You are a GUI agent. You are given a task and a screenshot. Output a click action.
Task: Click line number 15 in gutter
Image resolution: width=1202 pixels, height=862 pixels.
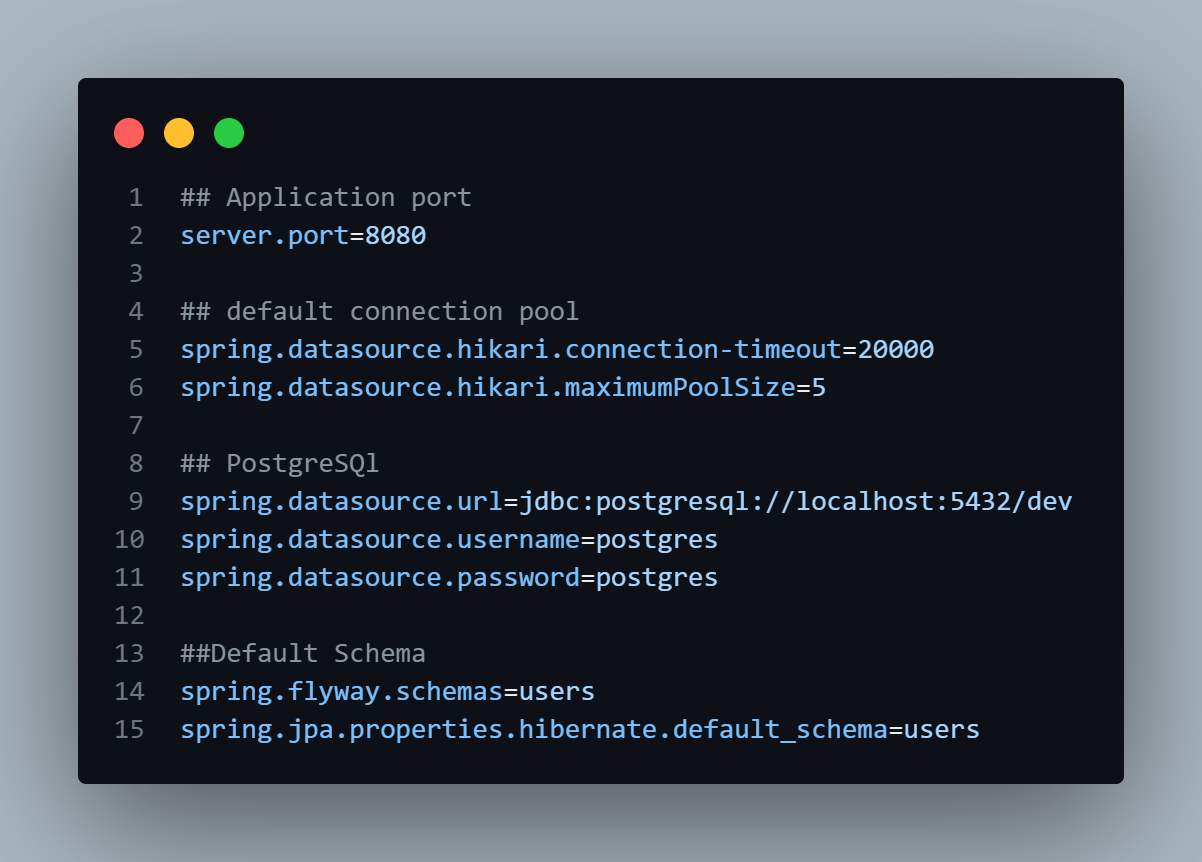[x=129, y=729]
